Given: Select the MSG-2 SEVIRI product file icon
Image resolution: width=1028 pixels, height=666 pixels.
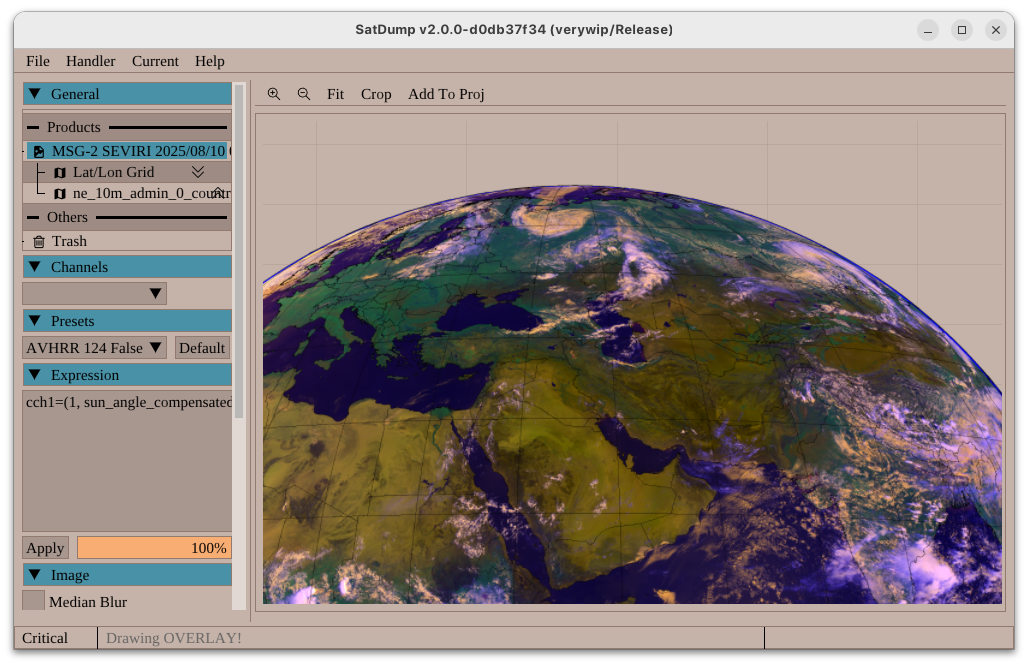Looking at the screenshot, I should (39, 151).
